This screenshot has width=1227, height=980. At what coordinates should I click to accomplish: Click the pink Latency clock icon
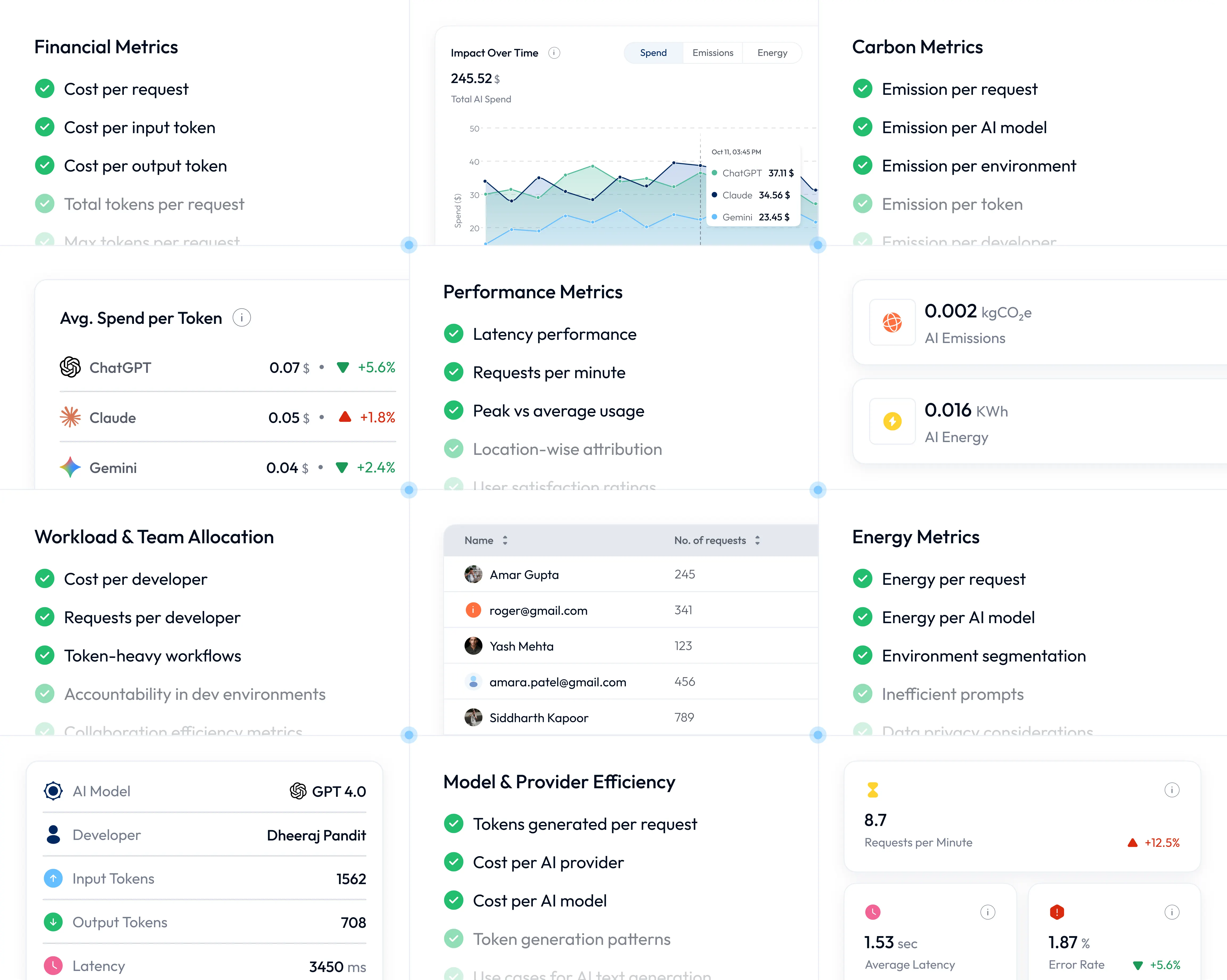[53, 966]
